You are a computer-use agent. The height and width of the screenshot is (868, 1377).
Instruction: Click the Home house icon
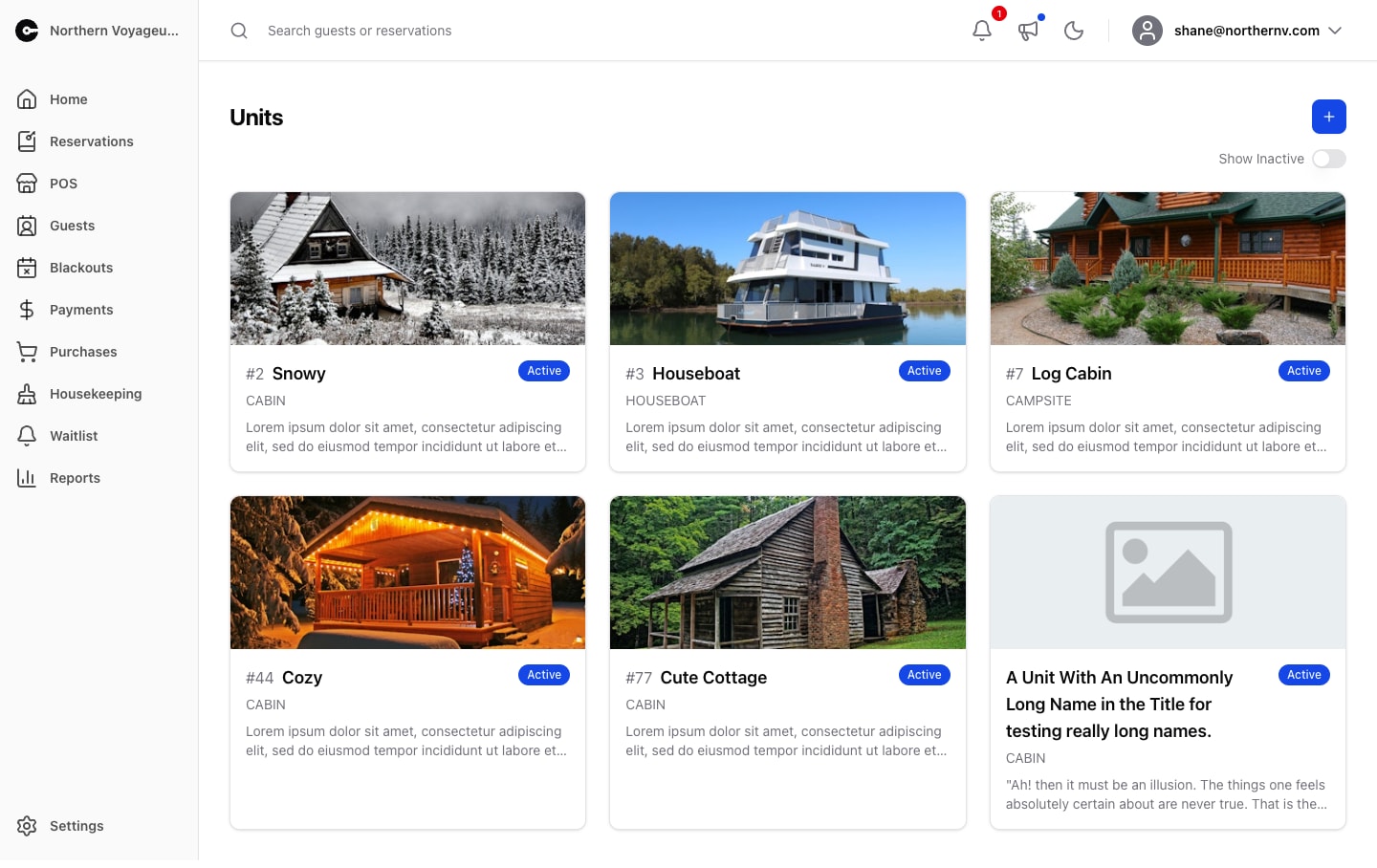(x=27, y=99)
